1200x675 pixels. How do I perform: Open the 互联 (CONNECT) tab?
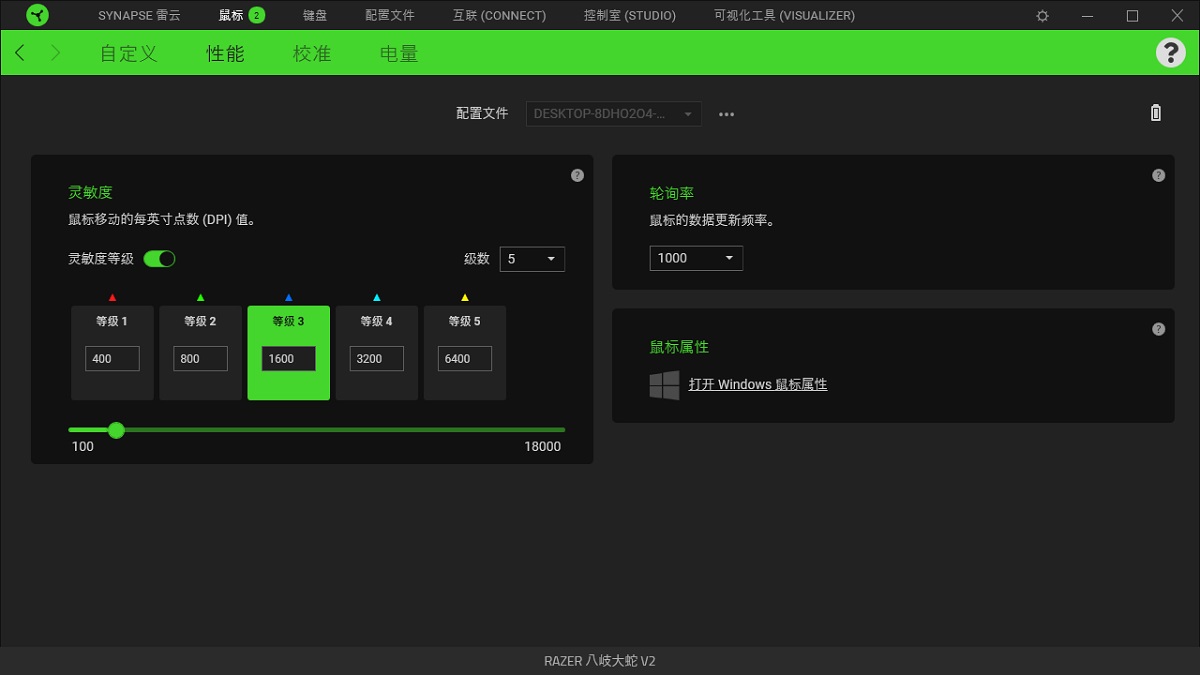[499, 16]
